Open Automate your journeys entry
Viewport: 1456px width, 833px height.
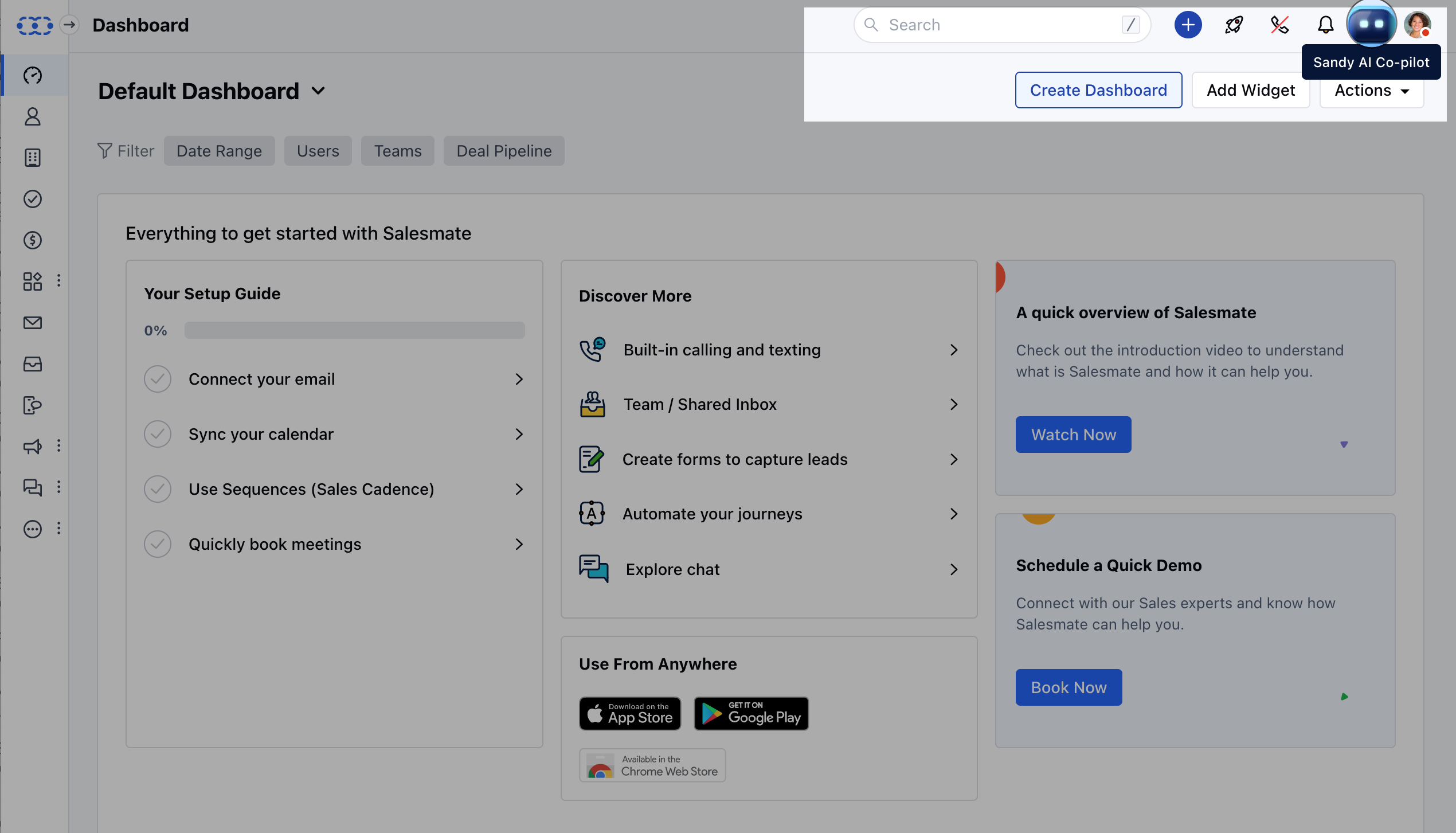click(769, 514)
